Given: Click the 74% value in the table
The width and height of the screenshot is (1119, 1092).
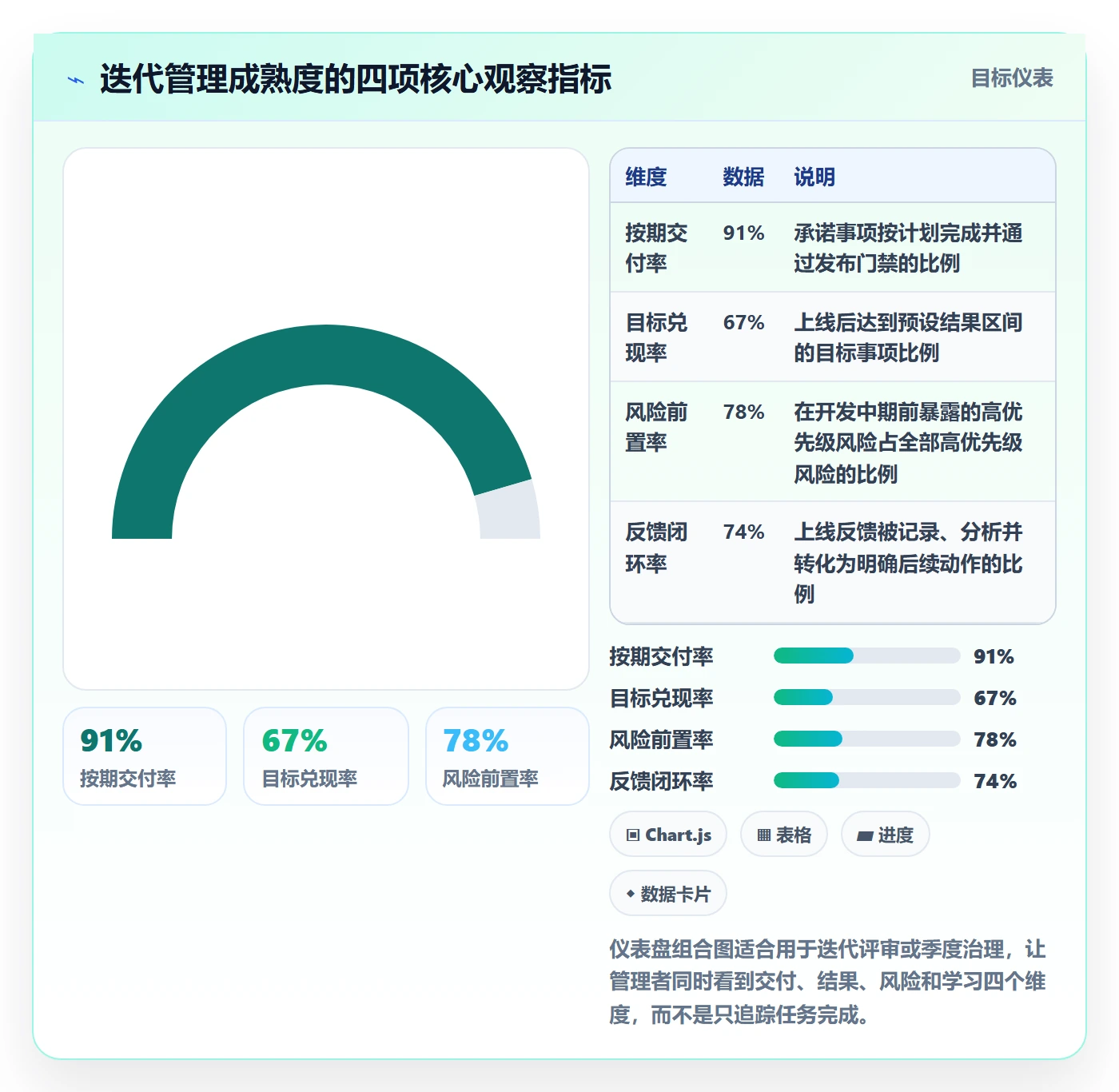Looking at the screenshot, I should point(743,532).
